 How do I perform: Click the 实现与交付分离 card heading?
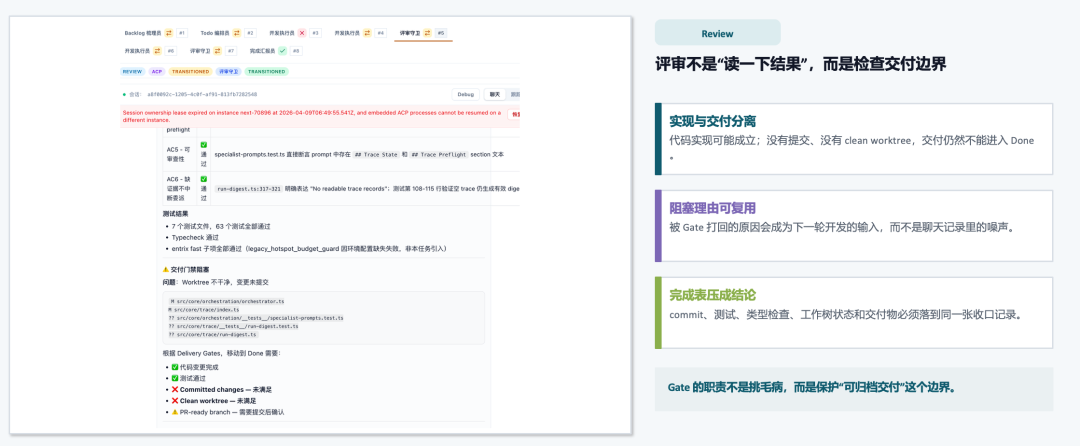[713, 122]
